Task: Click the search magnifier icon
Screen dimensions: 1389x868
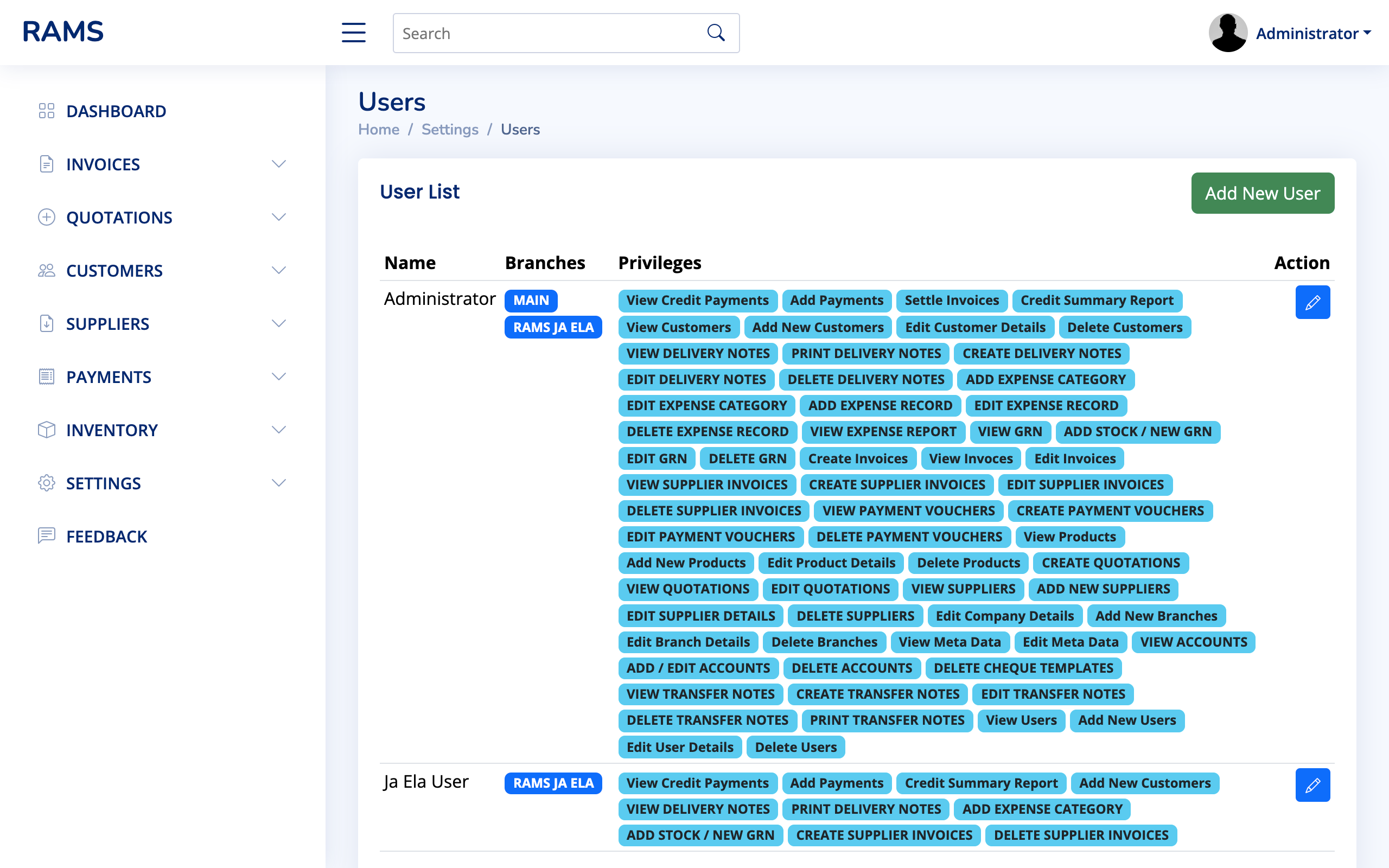Action: [715, 32]
